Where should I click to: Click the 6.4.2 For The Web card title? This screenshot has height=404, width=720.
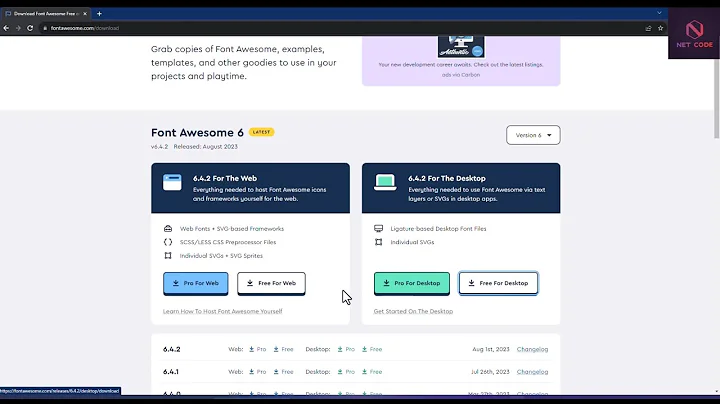(x=225, y=178)
